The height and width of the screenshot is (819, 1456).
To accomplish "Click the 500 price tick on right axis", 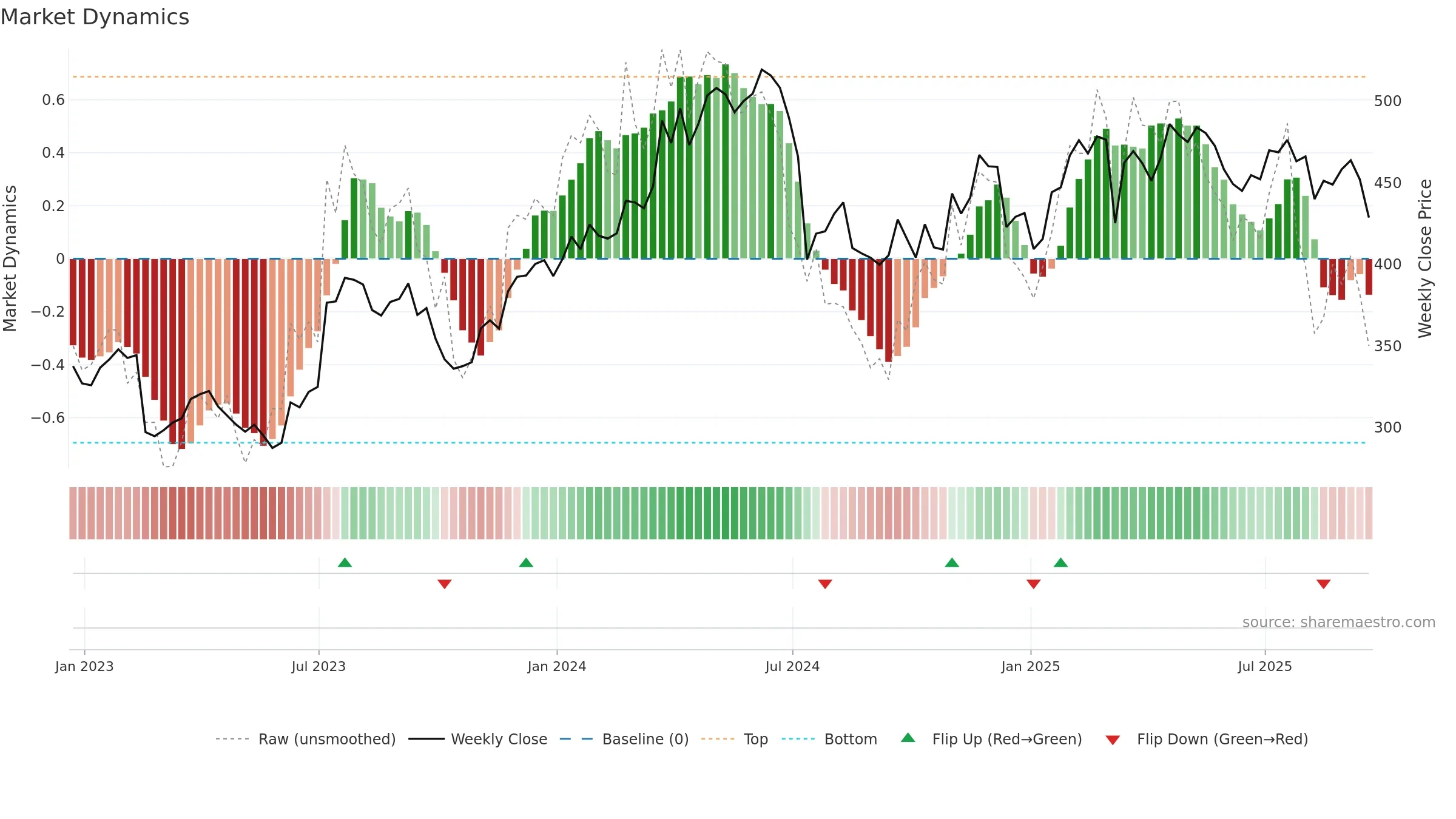I will [x=1388, y=101].
